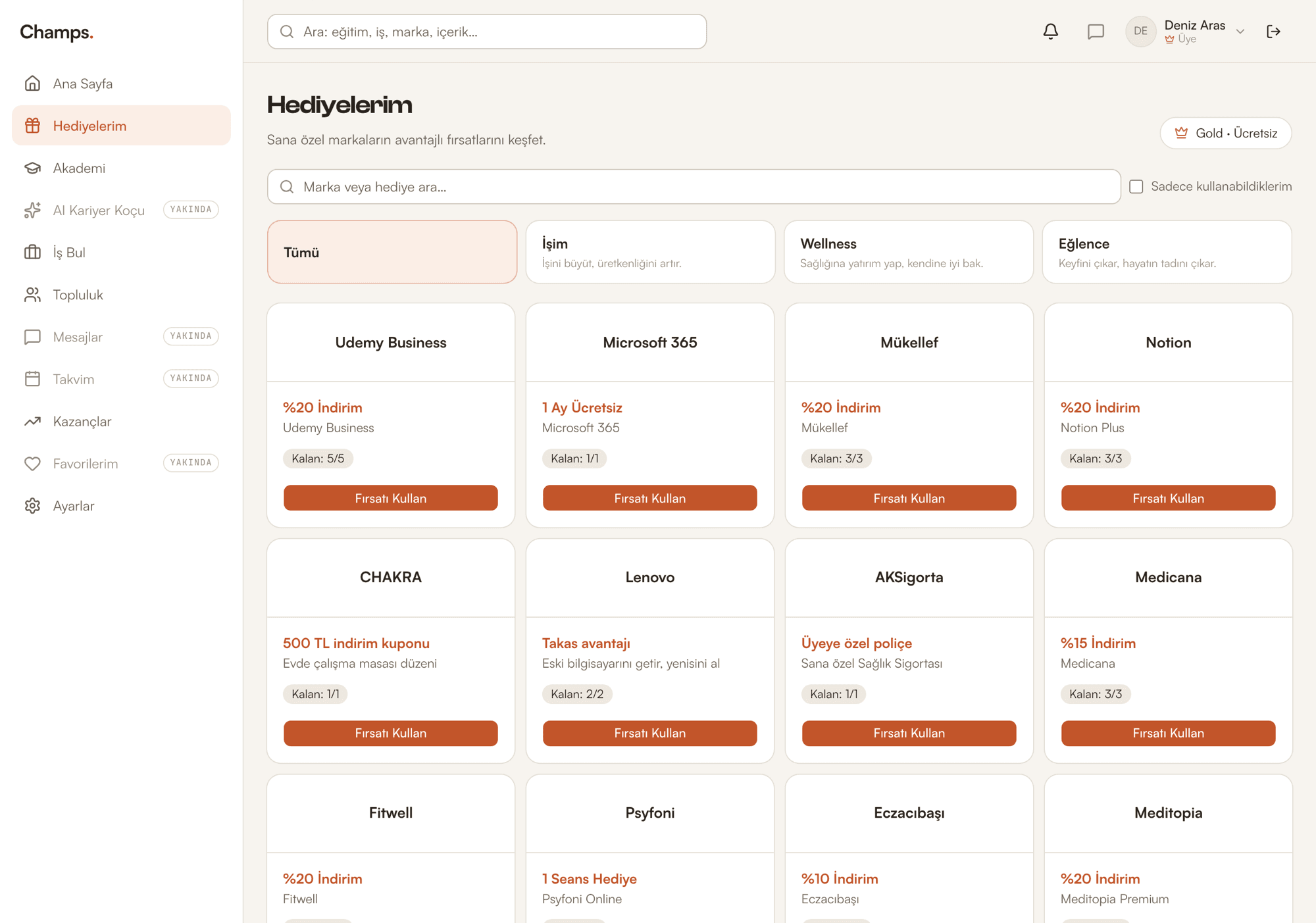Click the %15 İndirim Medicana title
Viewport: 1316px width, 923px height.
click(1098, 643)
